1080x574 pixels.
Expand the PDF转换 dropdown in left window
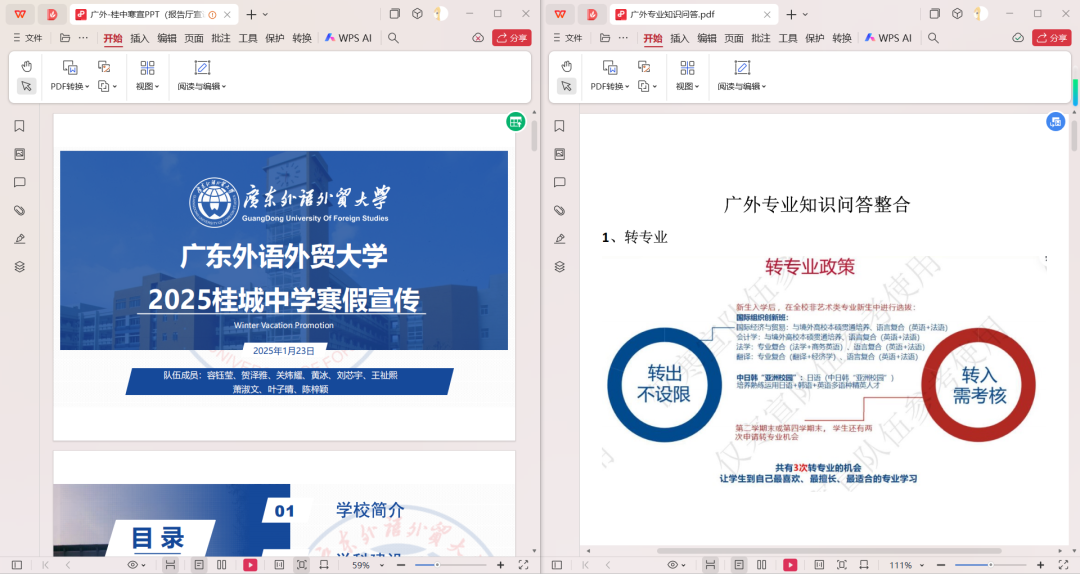coord(70,86)
